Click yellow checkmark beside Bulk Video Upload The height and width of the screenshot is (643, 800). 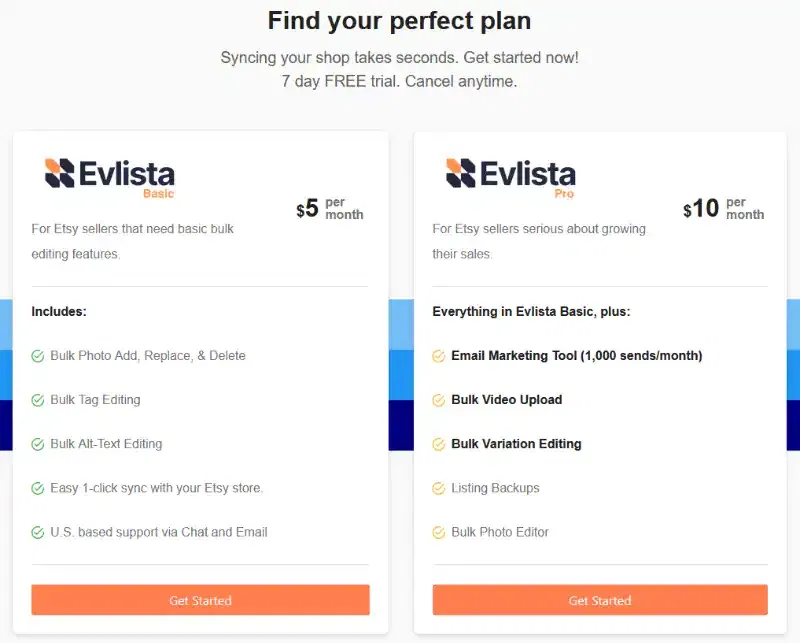click(438, 400)
